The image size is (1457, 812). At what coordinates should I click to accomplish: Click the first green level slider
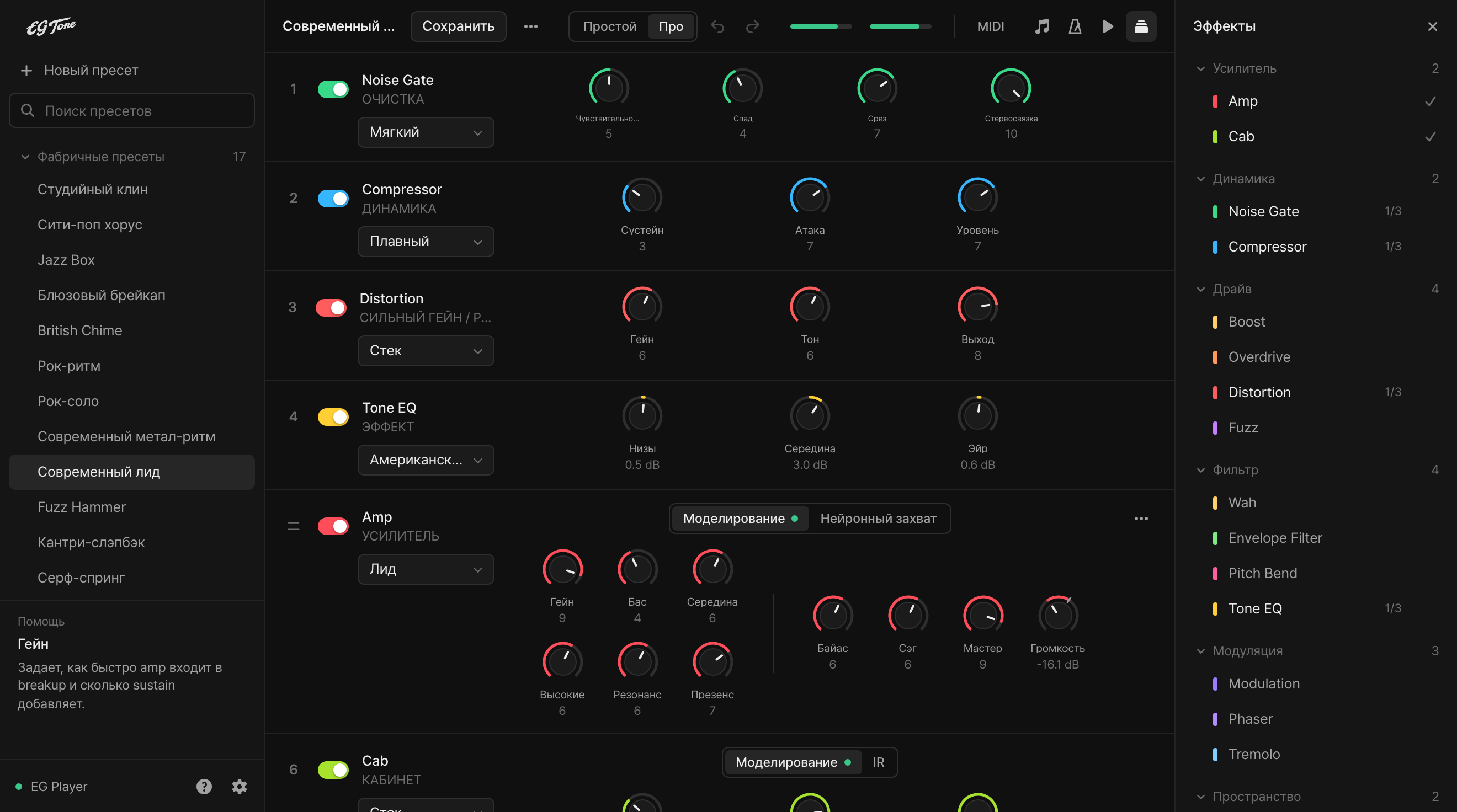tap(821, 26)
